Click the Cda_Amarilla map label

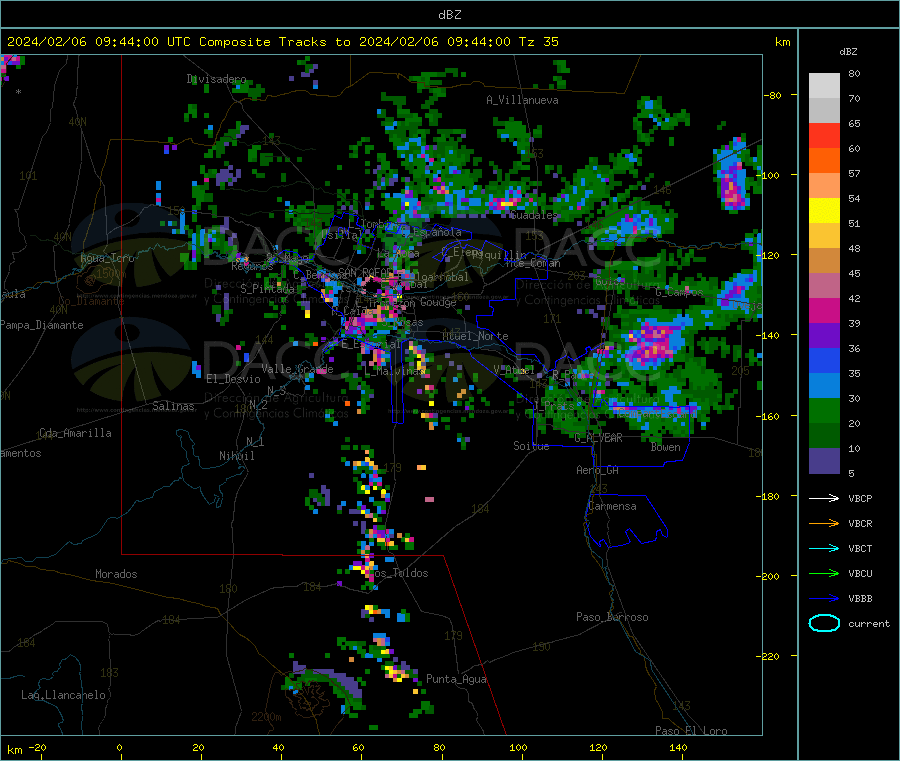coord(75,433)
